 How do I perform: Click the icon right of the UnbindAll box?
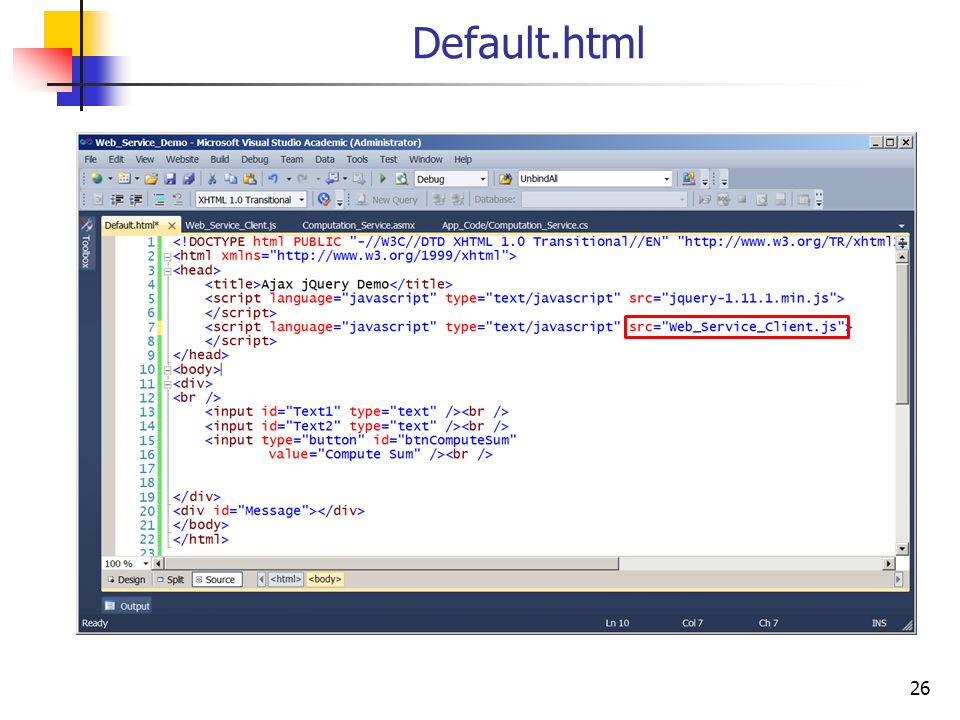click(x=689, y=179)
